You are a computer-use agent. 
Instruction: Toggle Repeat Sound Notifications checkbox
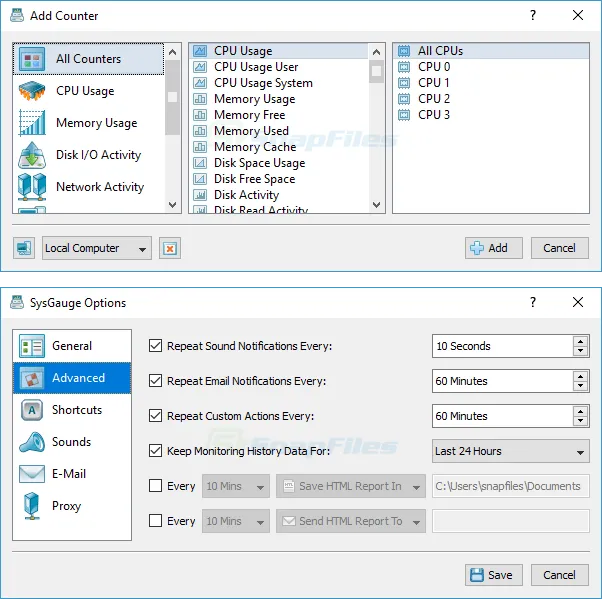coord(155,346)
